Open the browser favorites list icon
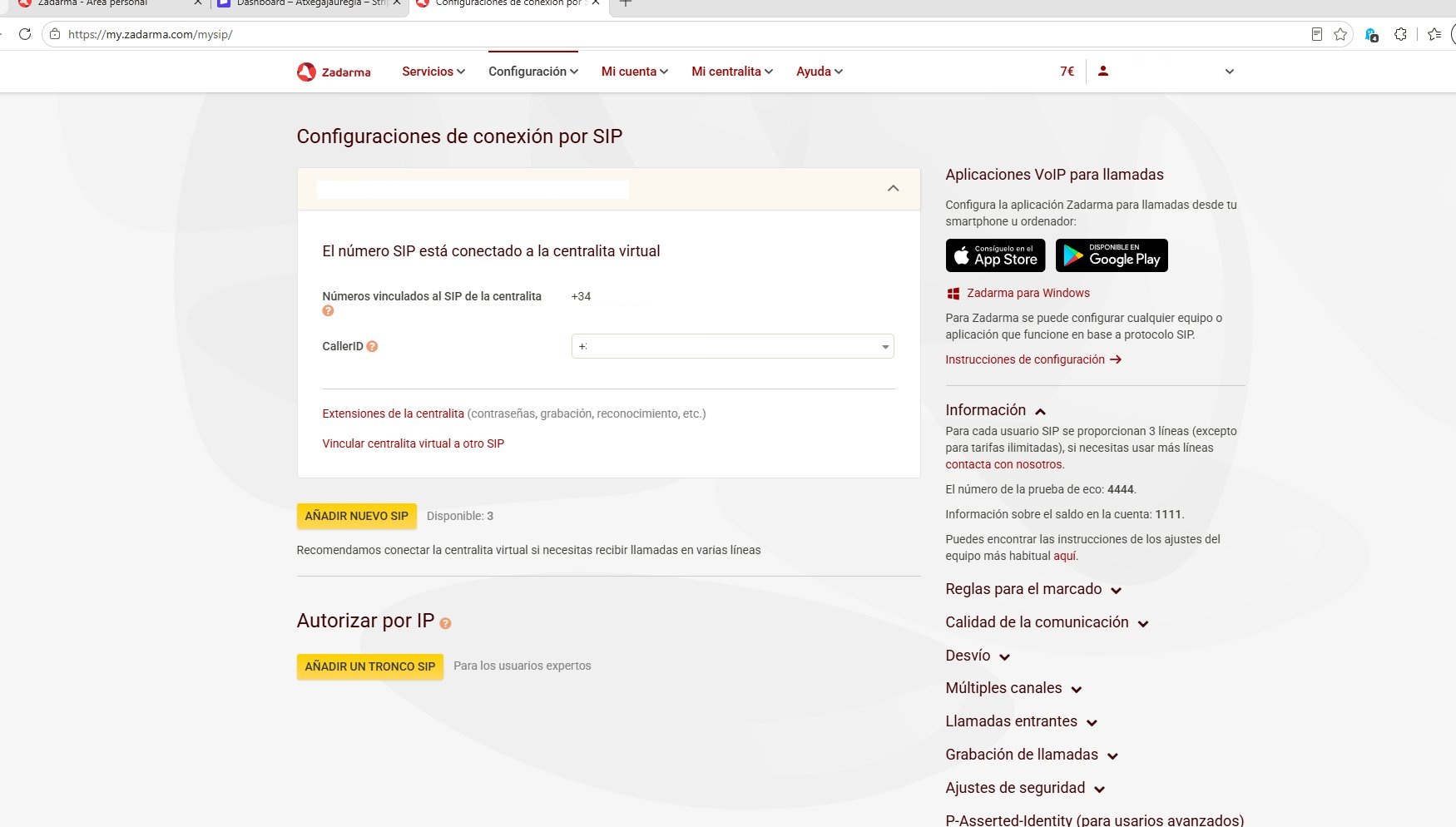1456x827 pixels. [x=1434, y=34]
